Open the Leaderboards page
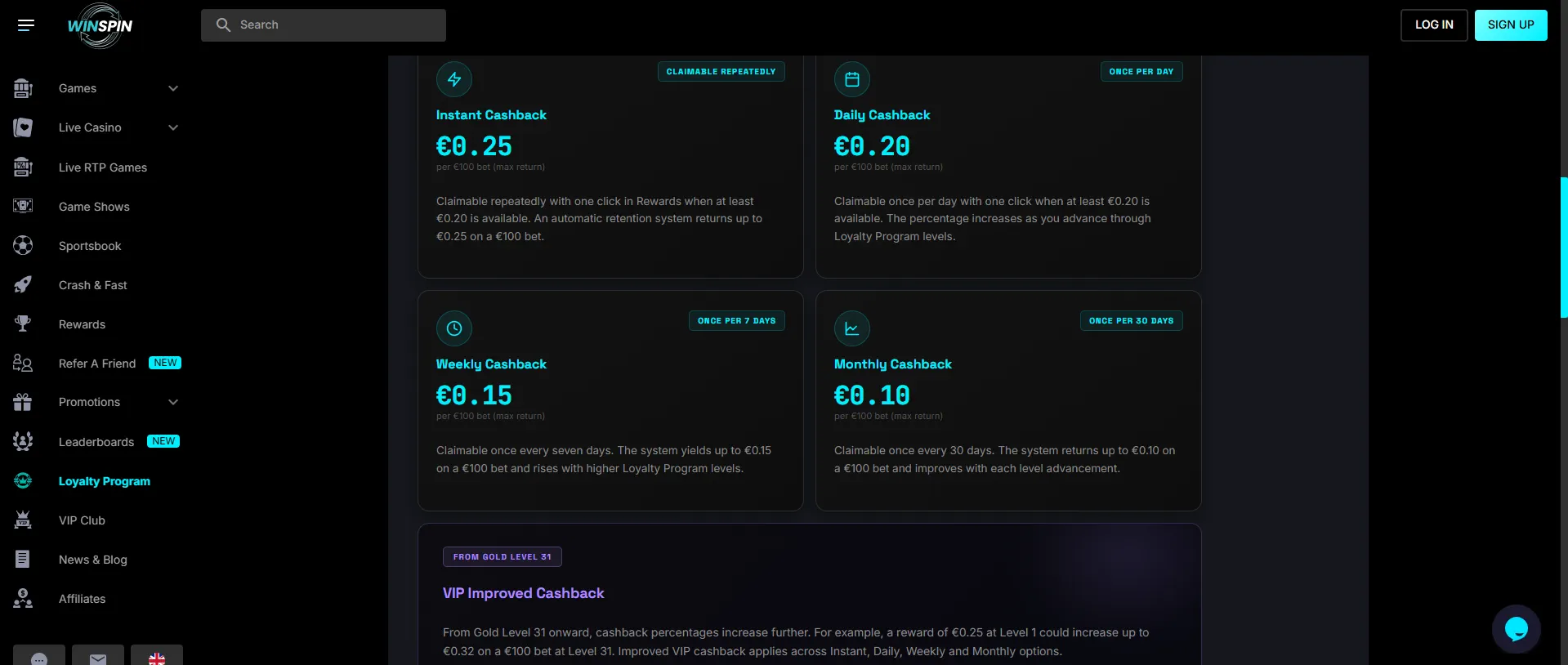The image size is (1568, 665). pyautogui.click(x=96, y=442)
